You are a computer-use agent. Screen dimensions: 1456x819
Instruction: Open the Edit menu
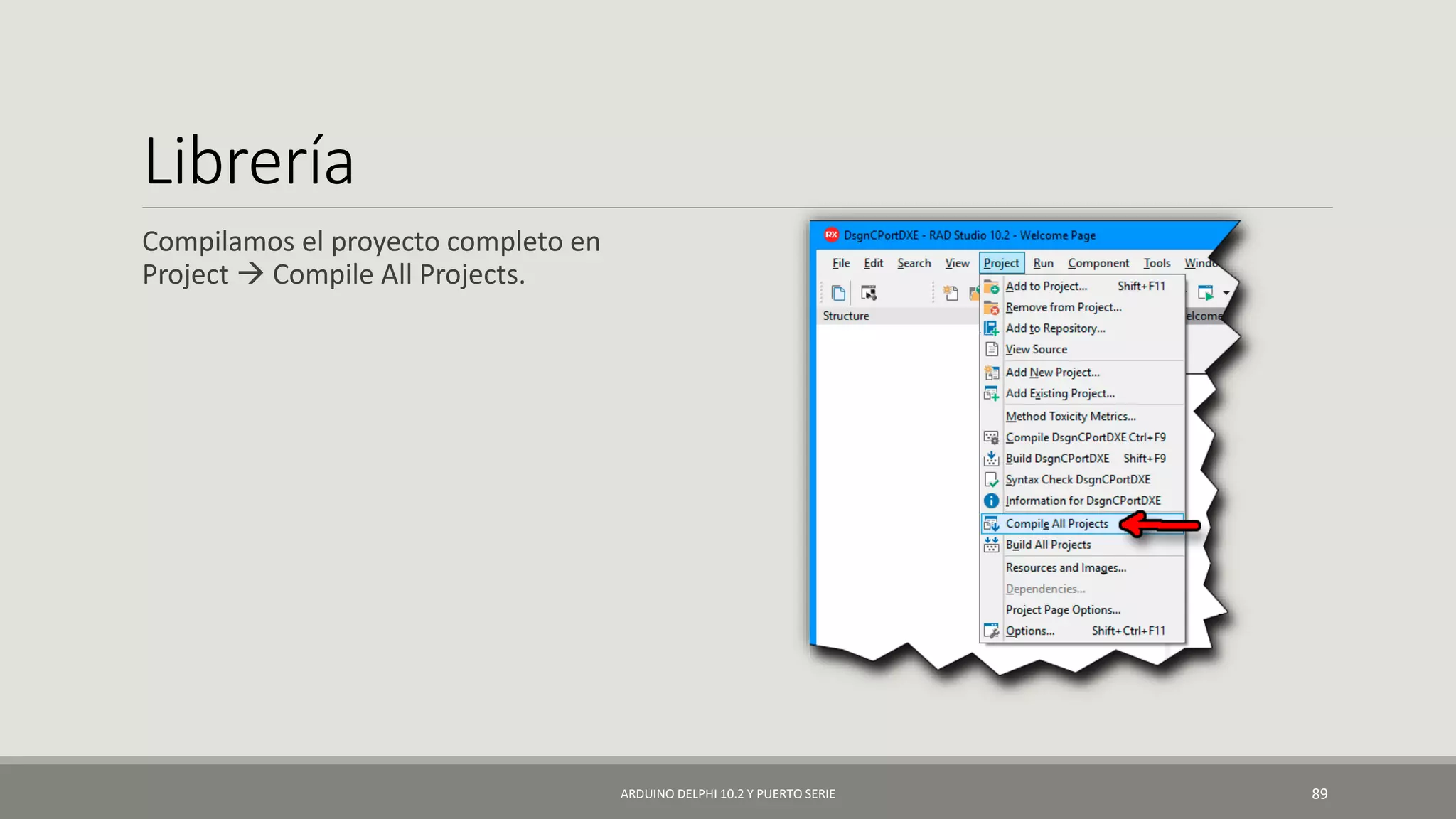coord(874,263)
